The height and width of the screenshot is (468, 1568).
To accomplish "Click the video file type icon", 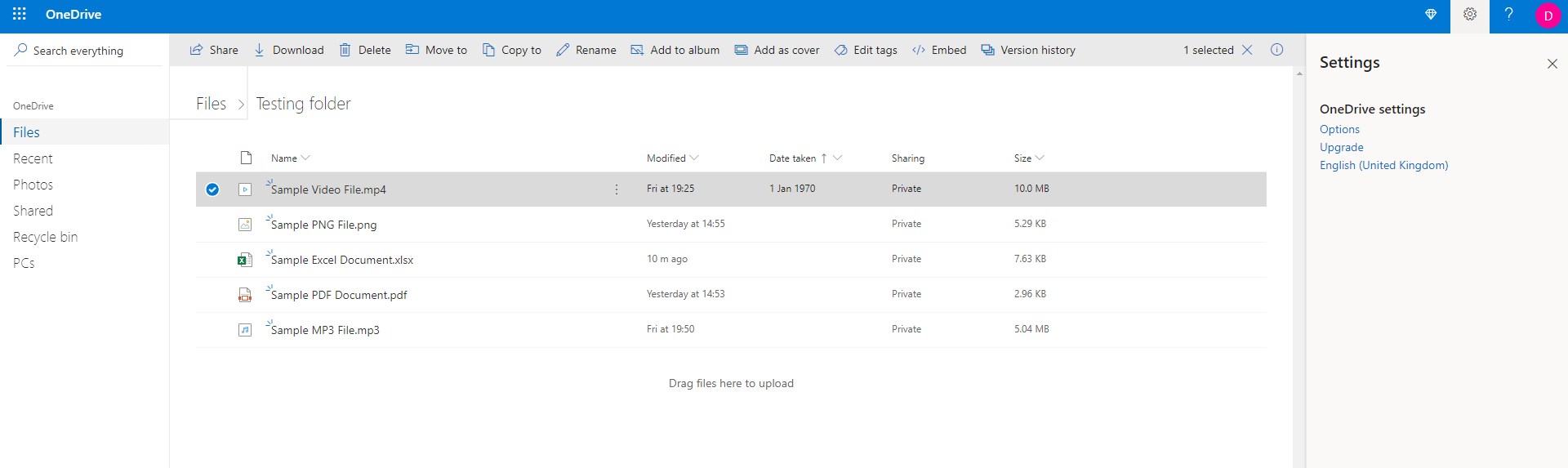I will click(x=245, y=189).
